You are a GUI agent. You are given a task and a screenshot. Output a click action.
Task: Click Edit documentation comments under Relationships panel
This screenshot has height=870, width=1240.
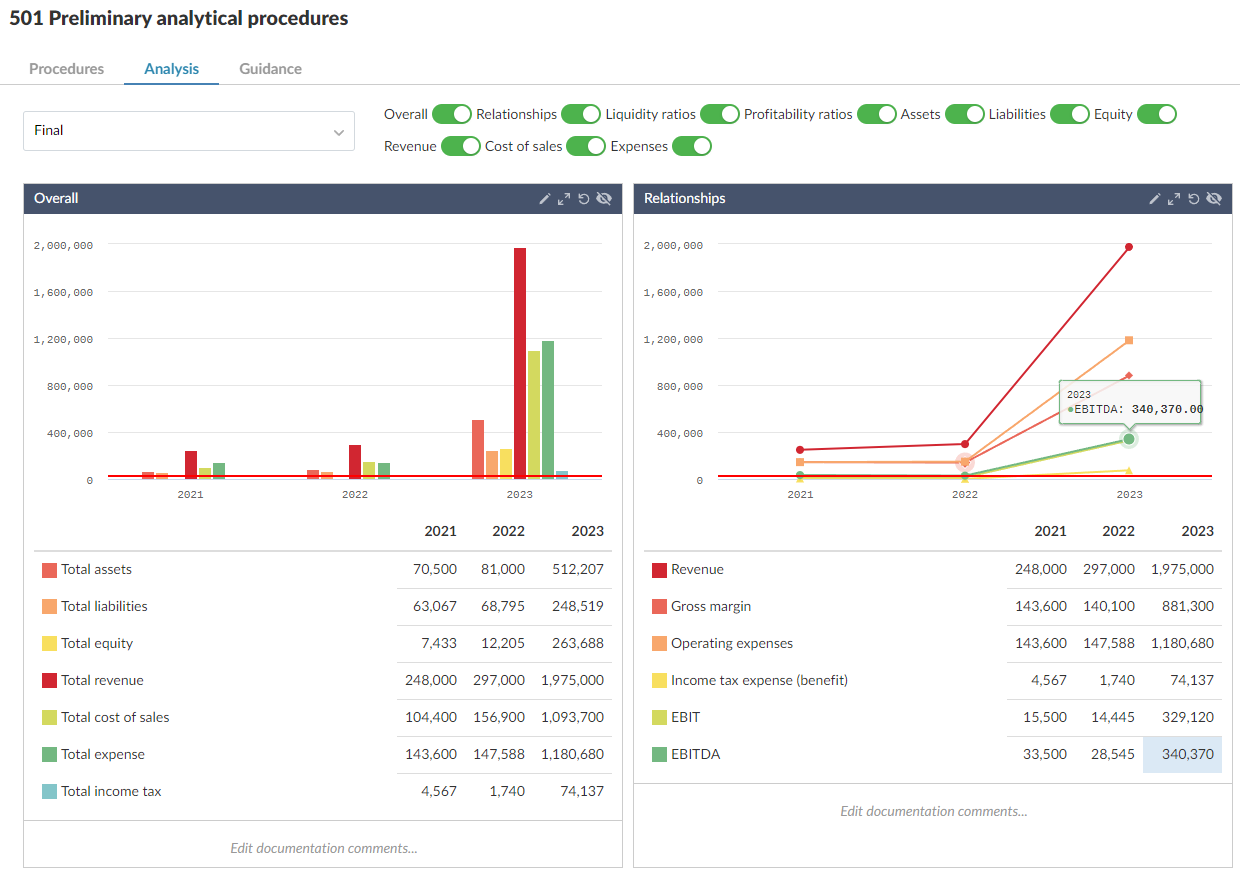(x=934, y=811)
